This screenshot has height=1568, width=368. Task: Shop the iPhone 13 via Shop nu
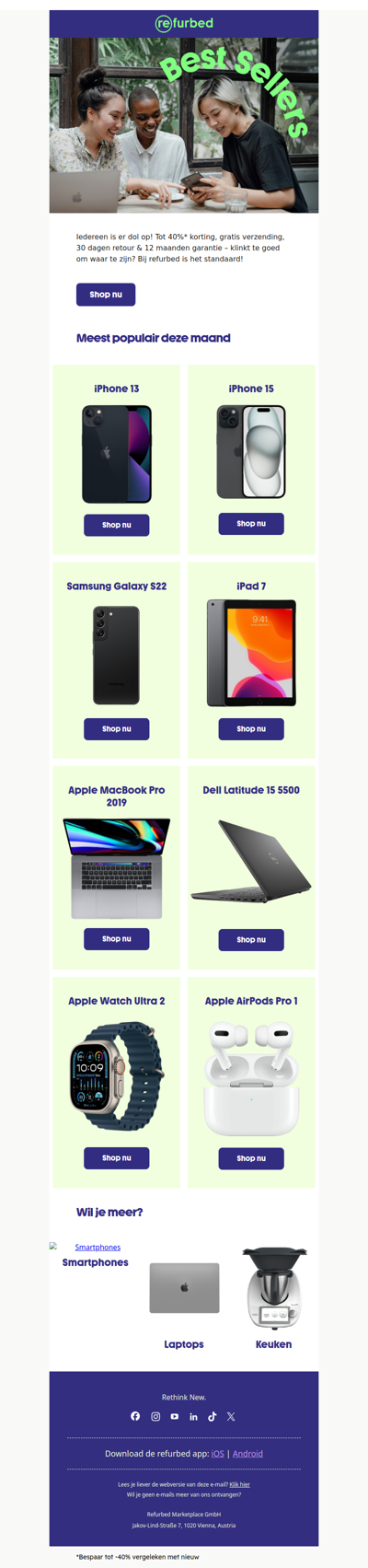point(117,525)
